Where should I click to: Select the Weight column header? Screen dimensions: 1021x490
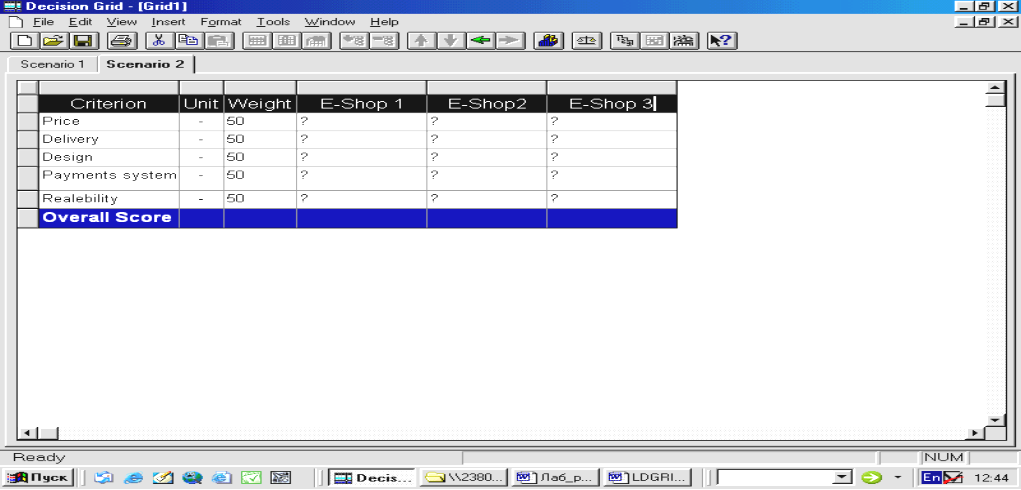coord(260,104)
